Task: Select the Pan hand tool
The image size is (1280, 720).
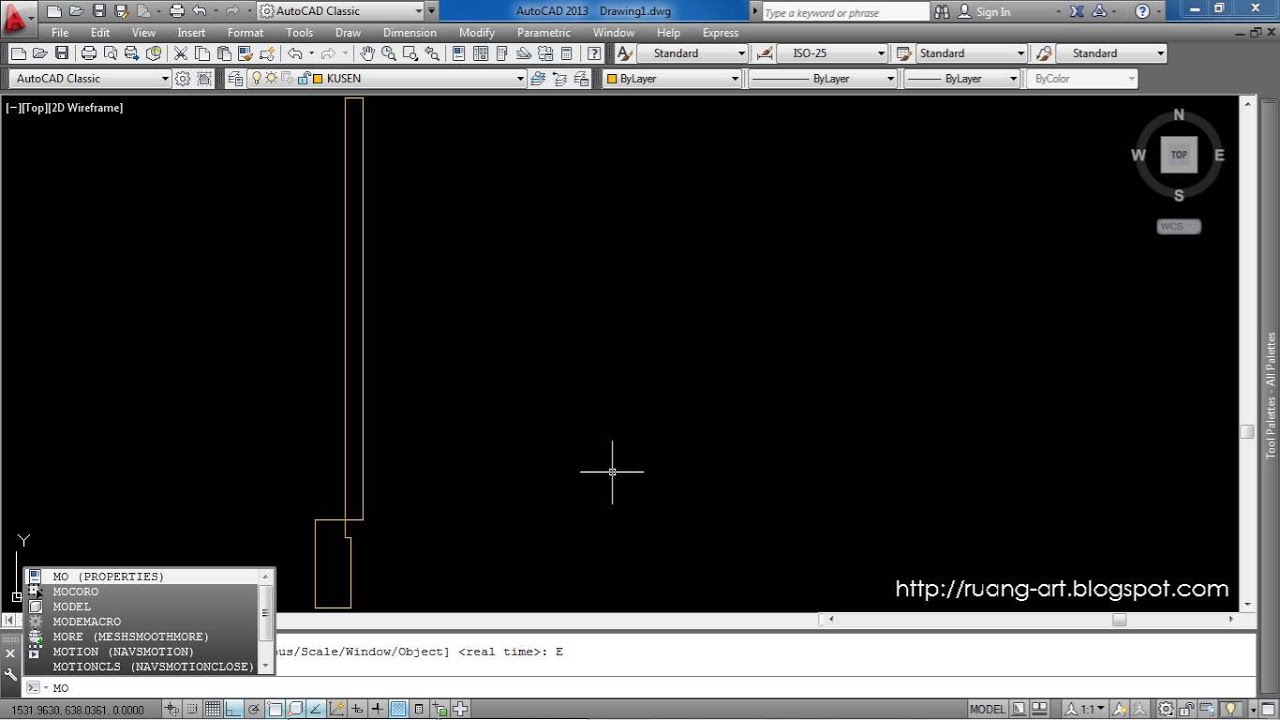Action: [367, 53]
